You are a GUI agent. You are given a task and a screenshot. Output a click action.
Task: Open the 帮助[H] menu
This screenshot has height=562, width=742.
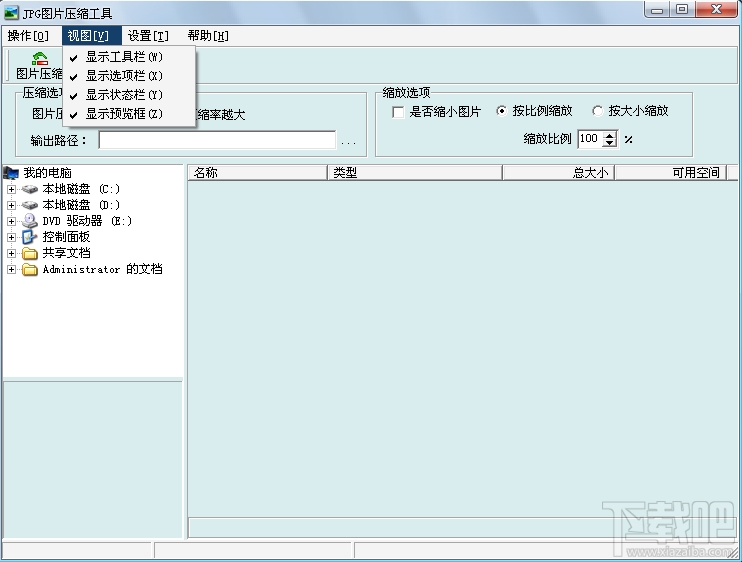coord(208,36)
